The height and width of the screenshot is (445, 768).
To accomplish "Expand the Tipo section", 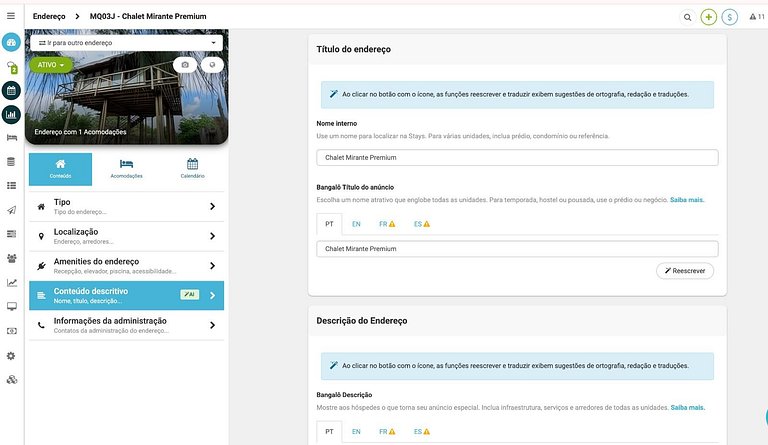I will (x=126, y=207).
